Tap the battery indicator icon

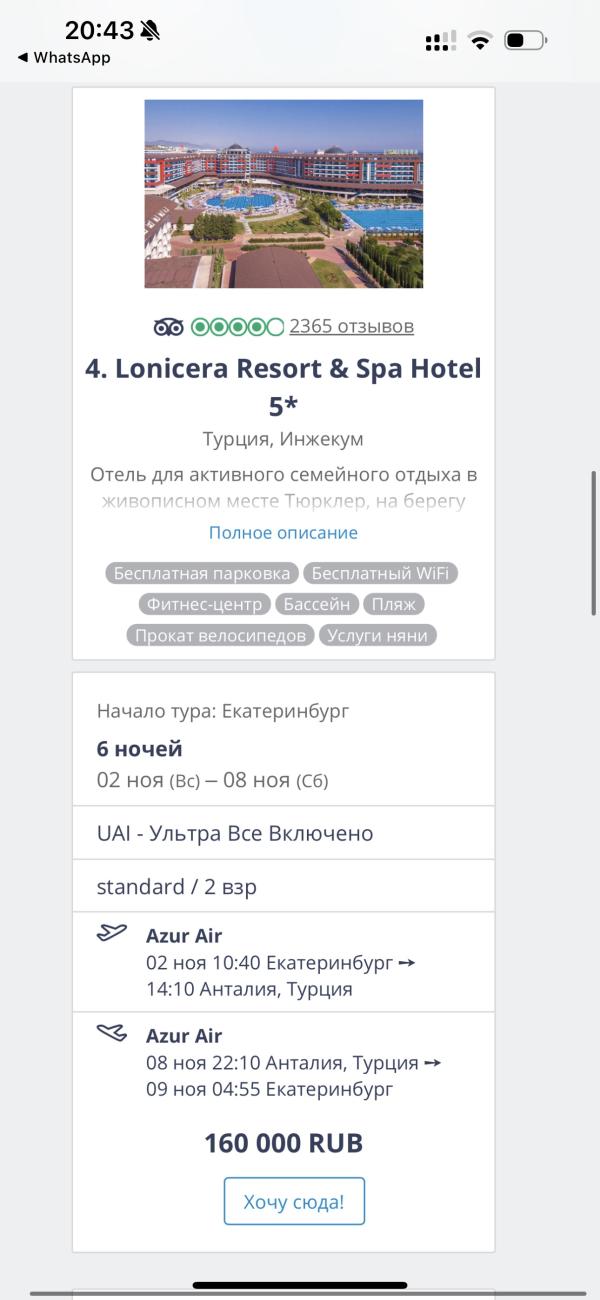(525, 41)
